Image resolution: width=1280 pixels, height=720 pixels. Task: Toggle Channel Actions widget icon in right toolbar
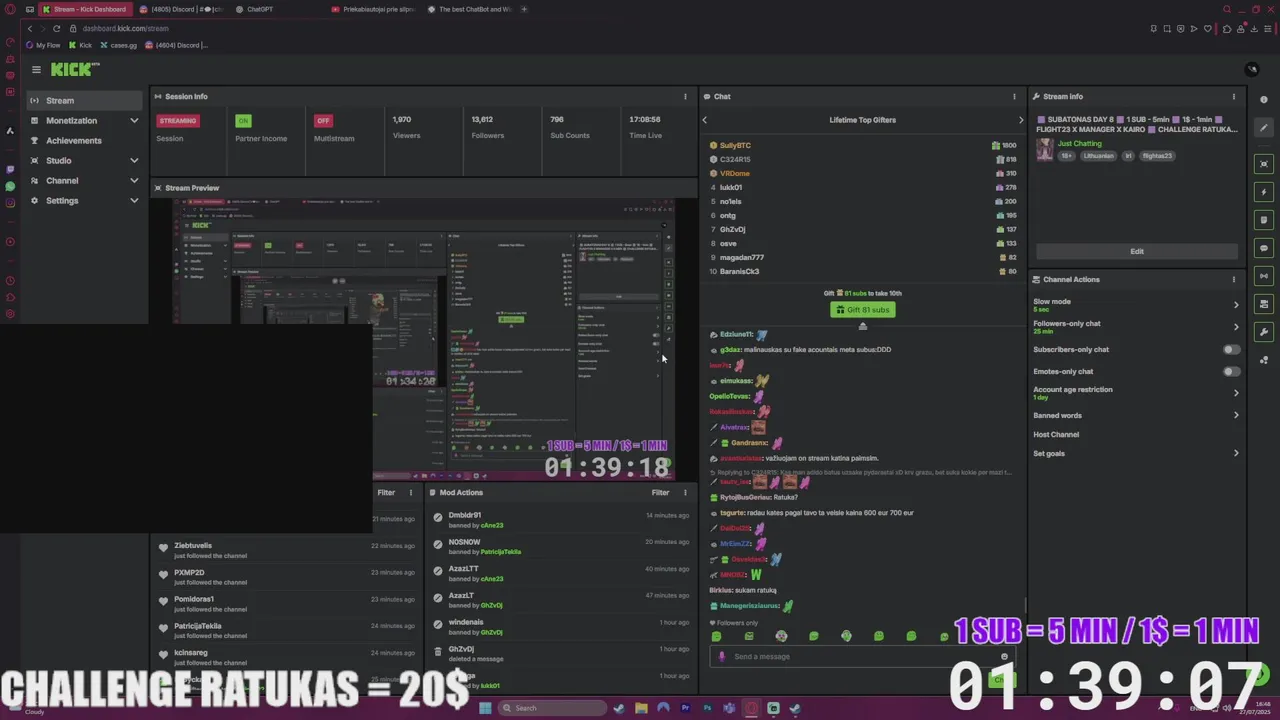[x=1264, y=304]
